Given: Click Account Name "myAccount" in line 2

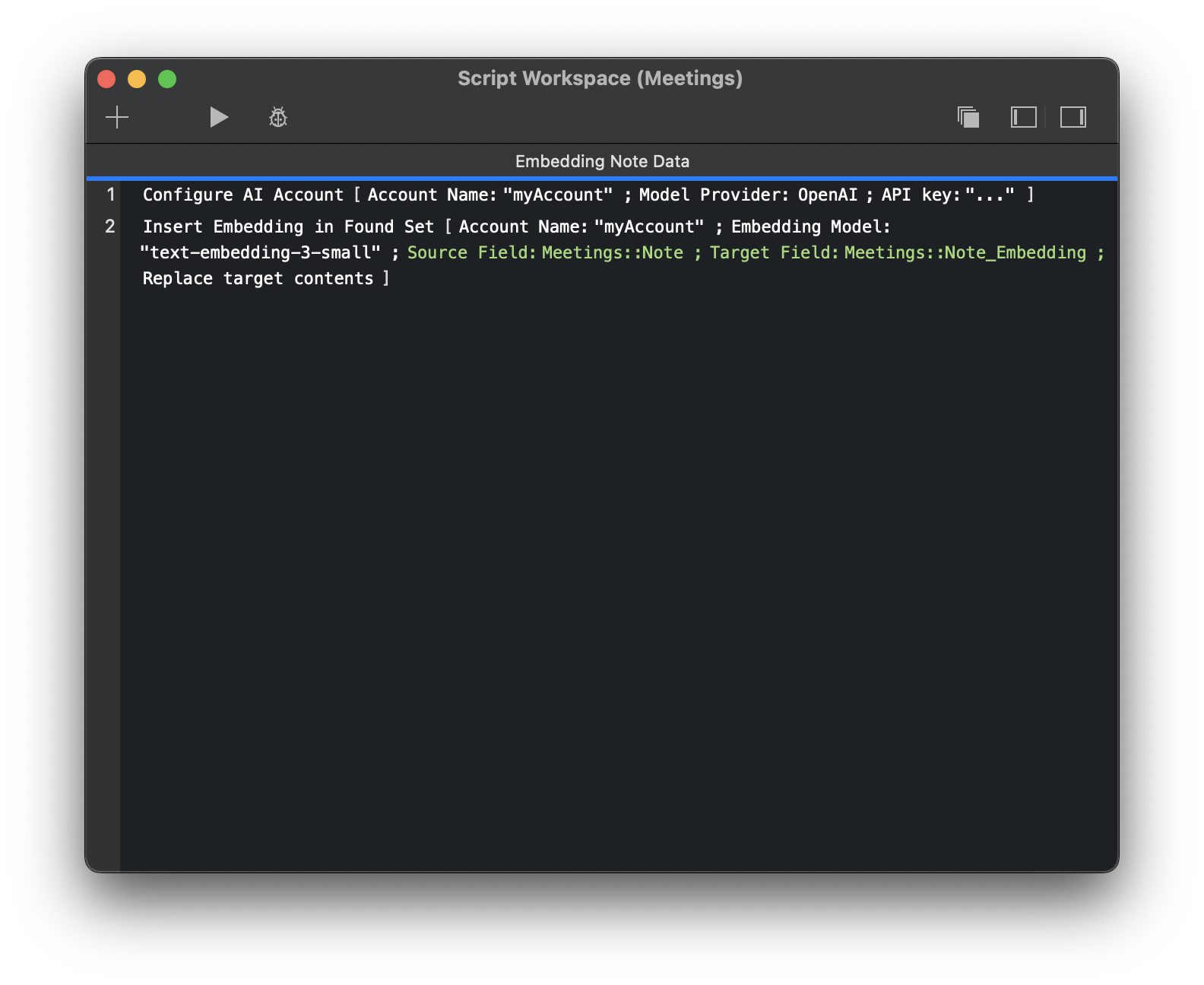Looking at the screenshot, I should point(581,226).
